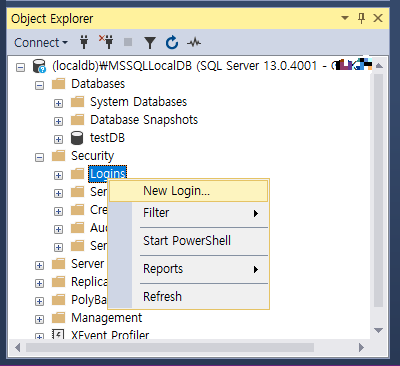Open the Reports submenu in context menu
The image size is (400, 366).
coord(188,269)
